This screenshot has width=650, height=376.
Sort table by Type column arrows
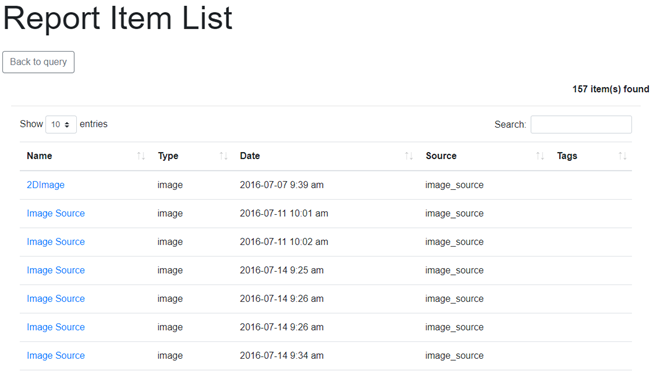coord(223,156)
